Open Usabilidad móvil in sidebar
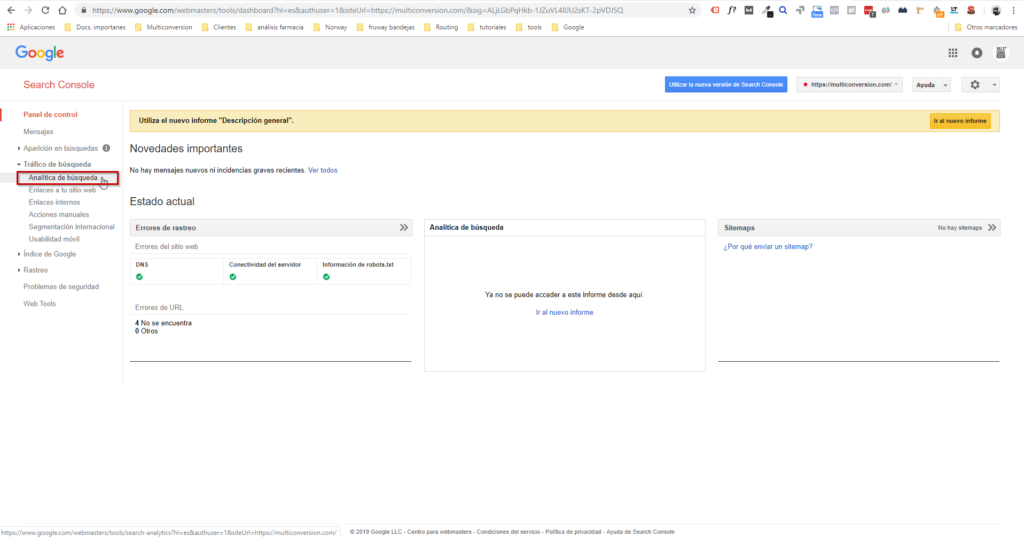The width and height of the screenshot is (1024, 537). pyautogui.click(x=54, y=239)
